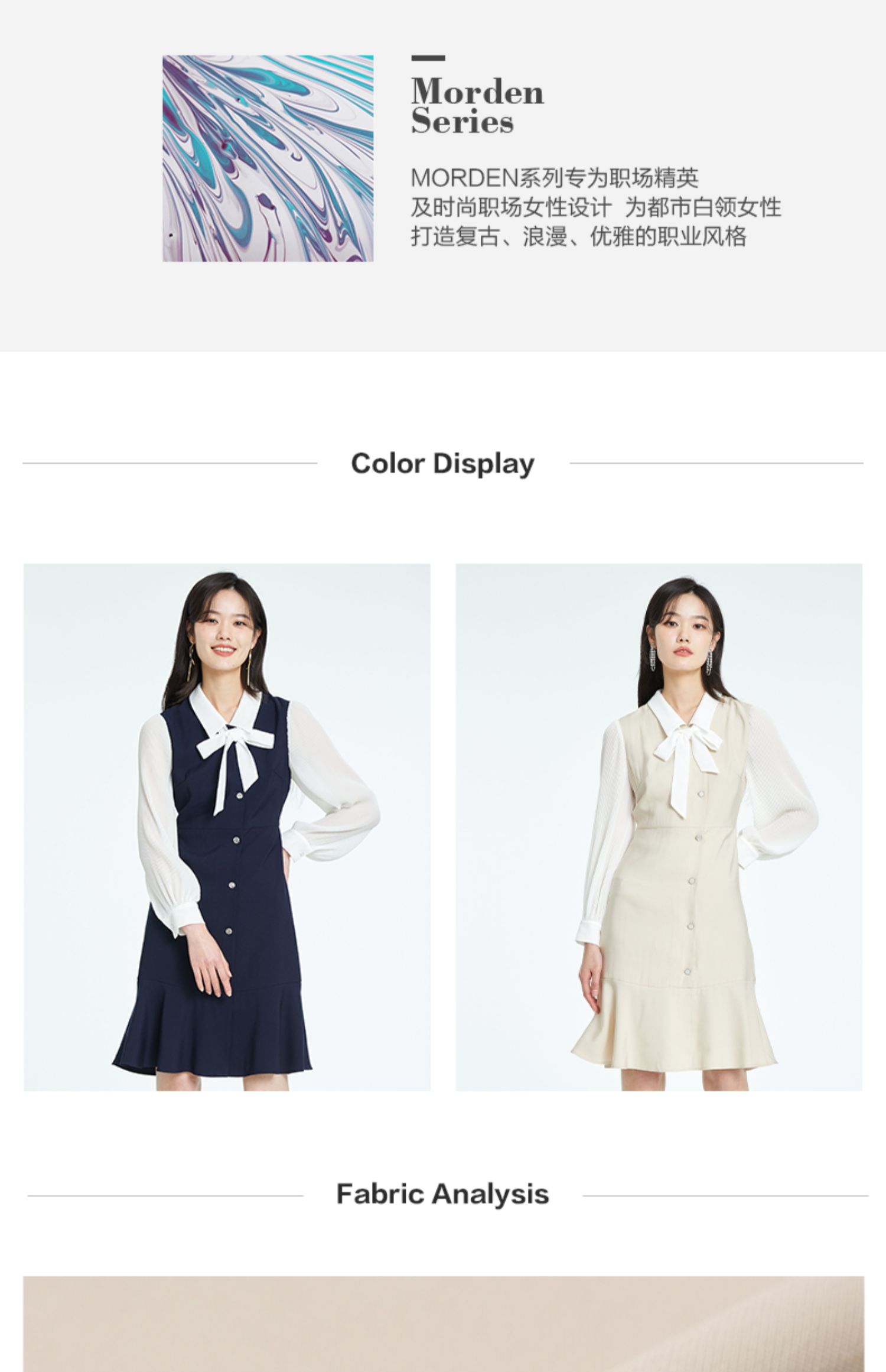Image resolution: width=886 pixels, height=1372 pixels.
Task: Click the 及时尚职场女性设计 text line
Action: pos(511,207)
